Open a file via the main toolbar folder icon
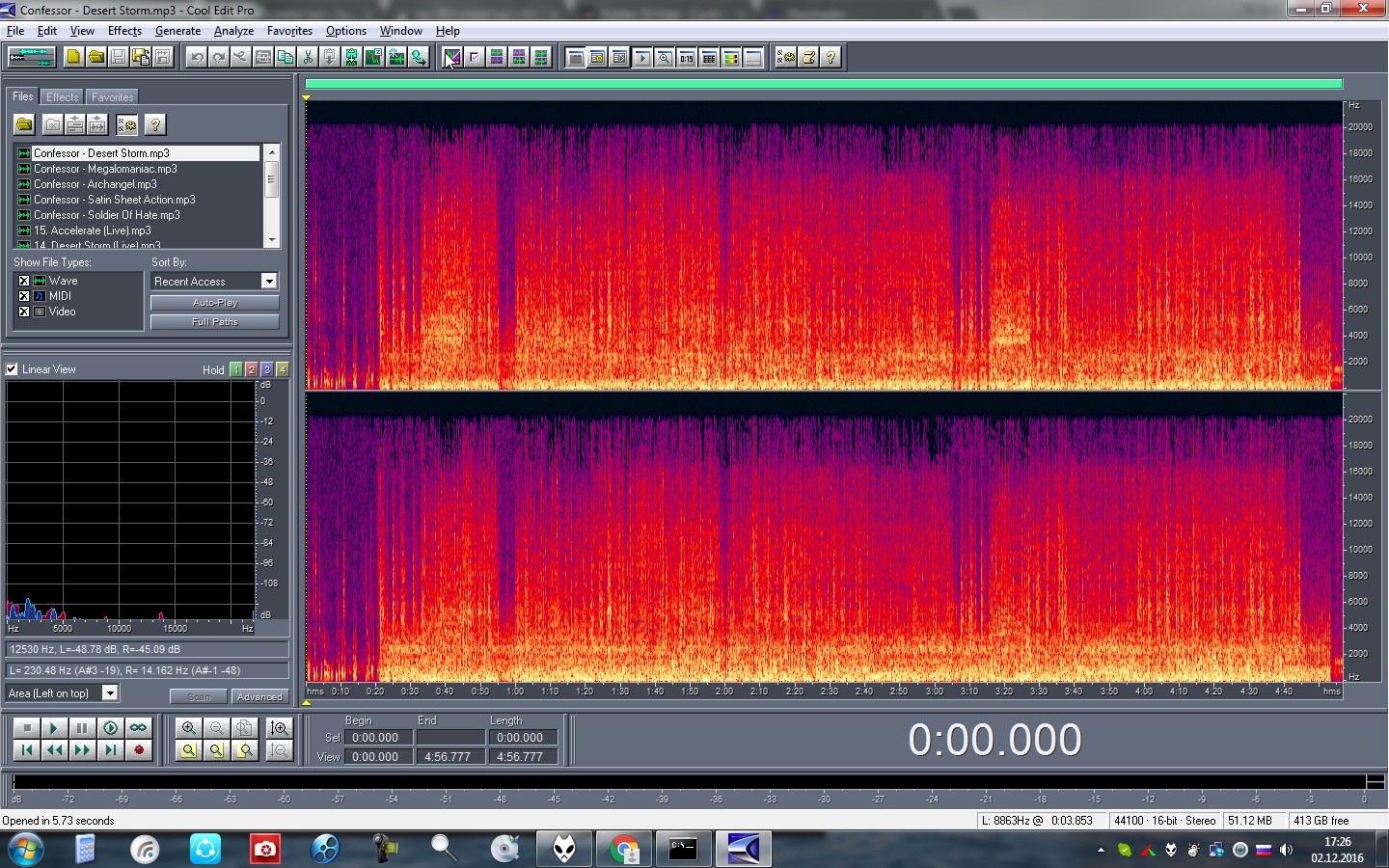This screenshot has height=868, width=1389. [x=95, y=57]
